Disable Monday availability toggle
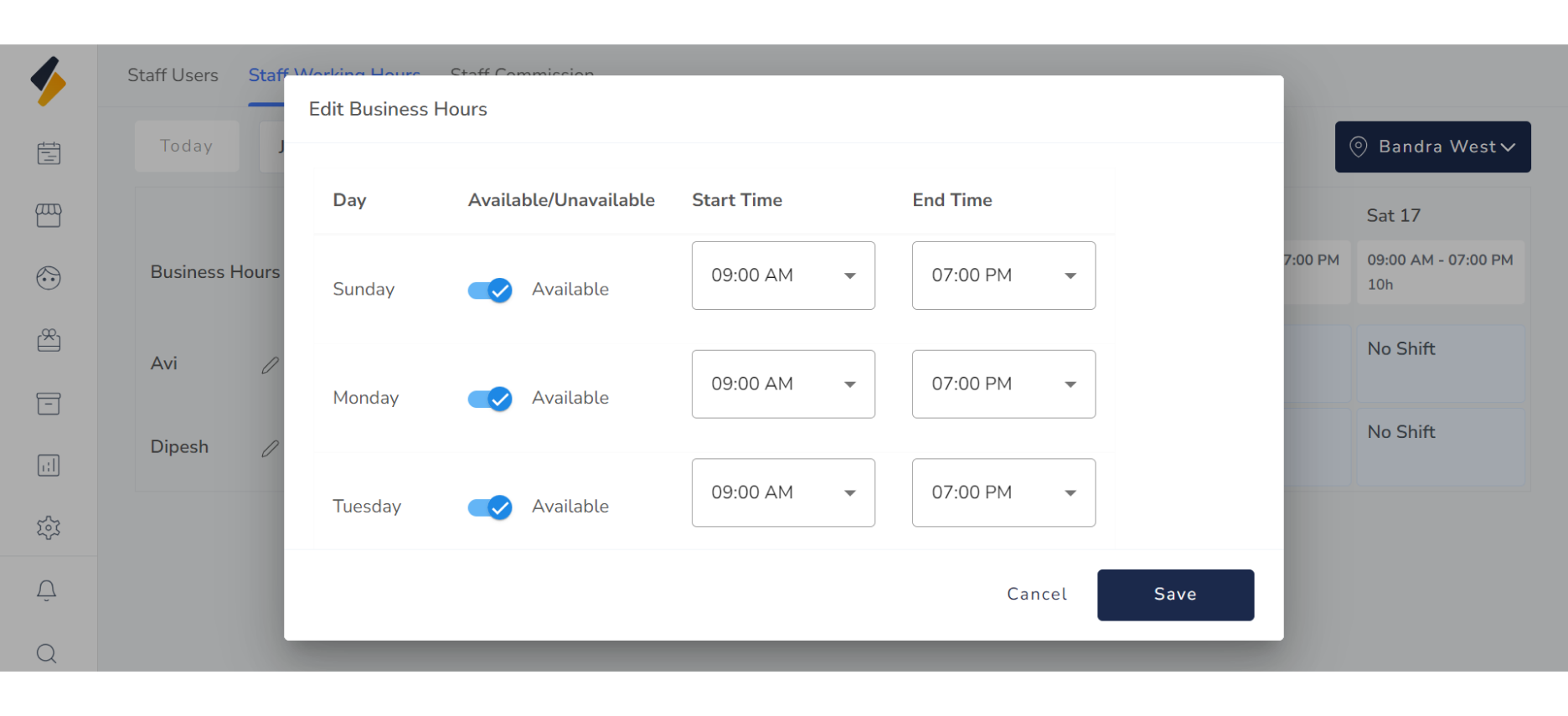Image resolution: width=1568 pixels, height=716 pixels. point(490,399)
